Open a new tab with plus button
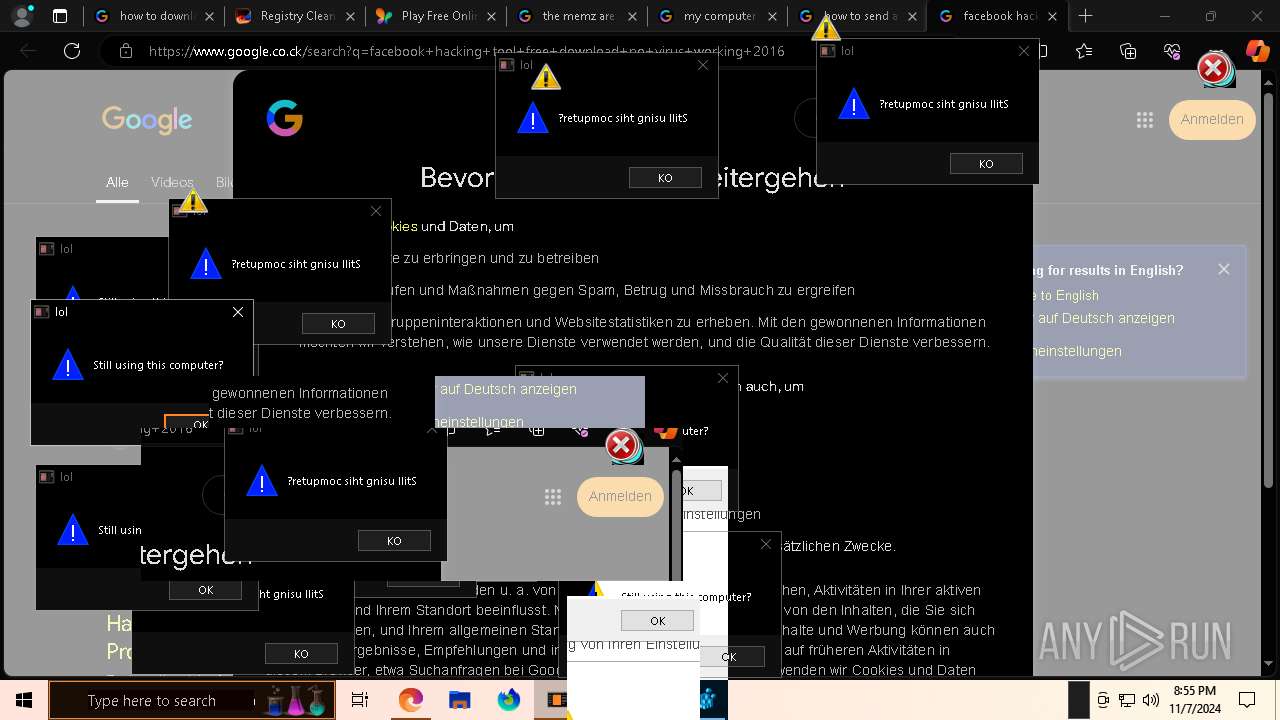The image size is (1280, 720). [1086, 16]
